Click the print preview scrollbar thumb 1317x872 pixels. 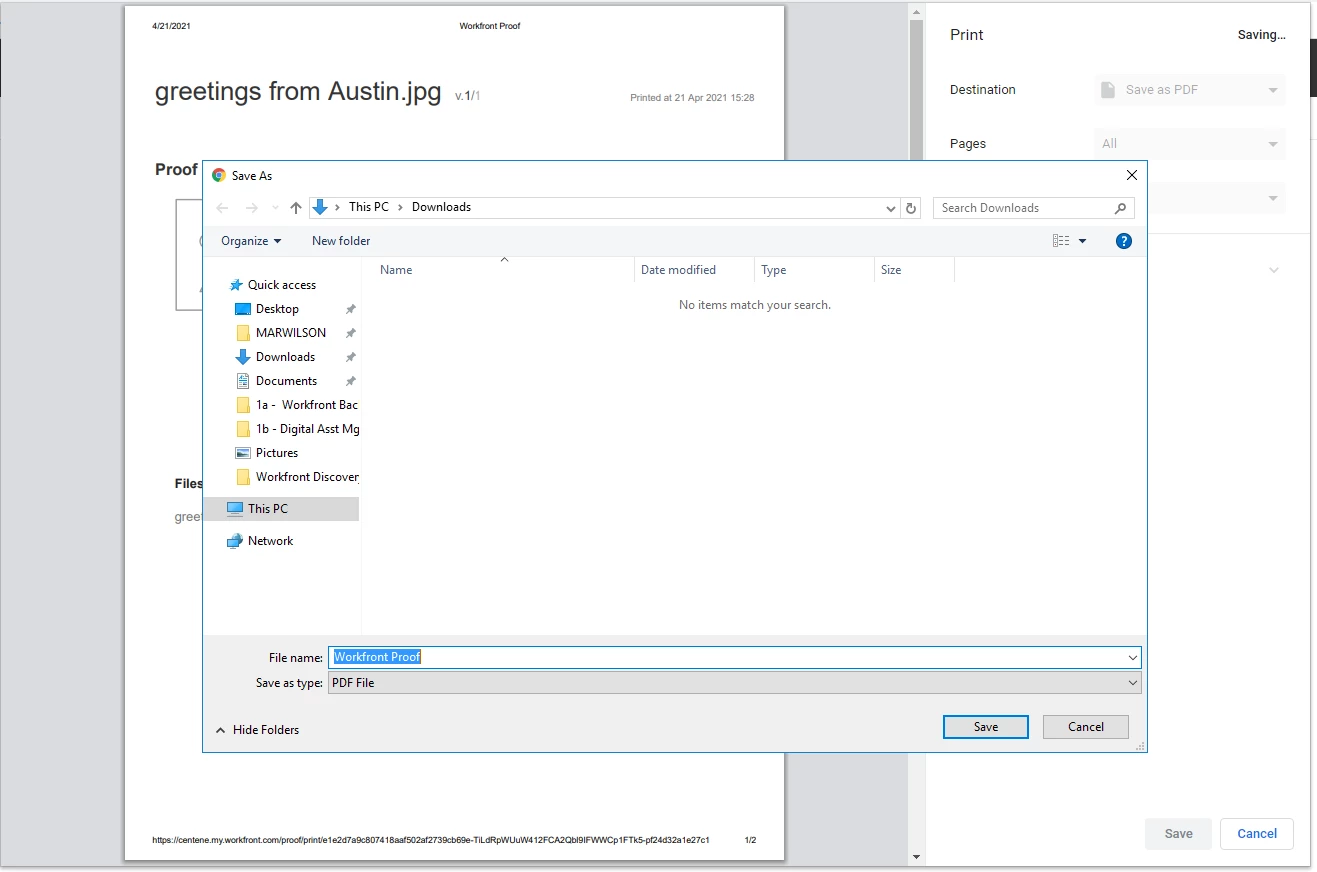[x=916, y=90]
